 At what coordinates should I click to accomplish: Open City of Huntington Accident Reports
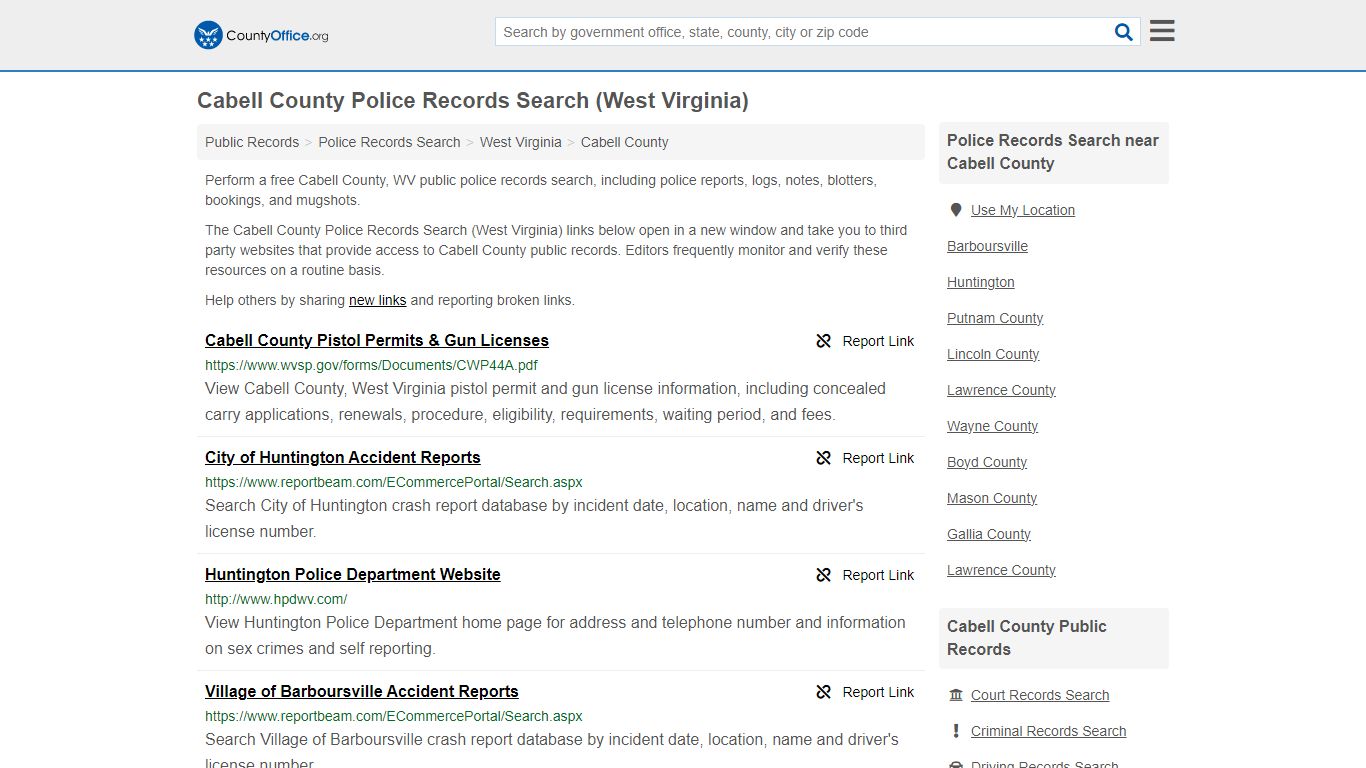(x=343, y=457)
